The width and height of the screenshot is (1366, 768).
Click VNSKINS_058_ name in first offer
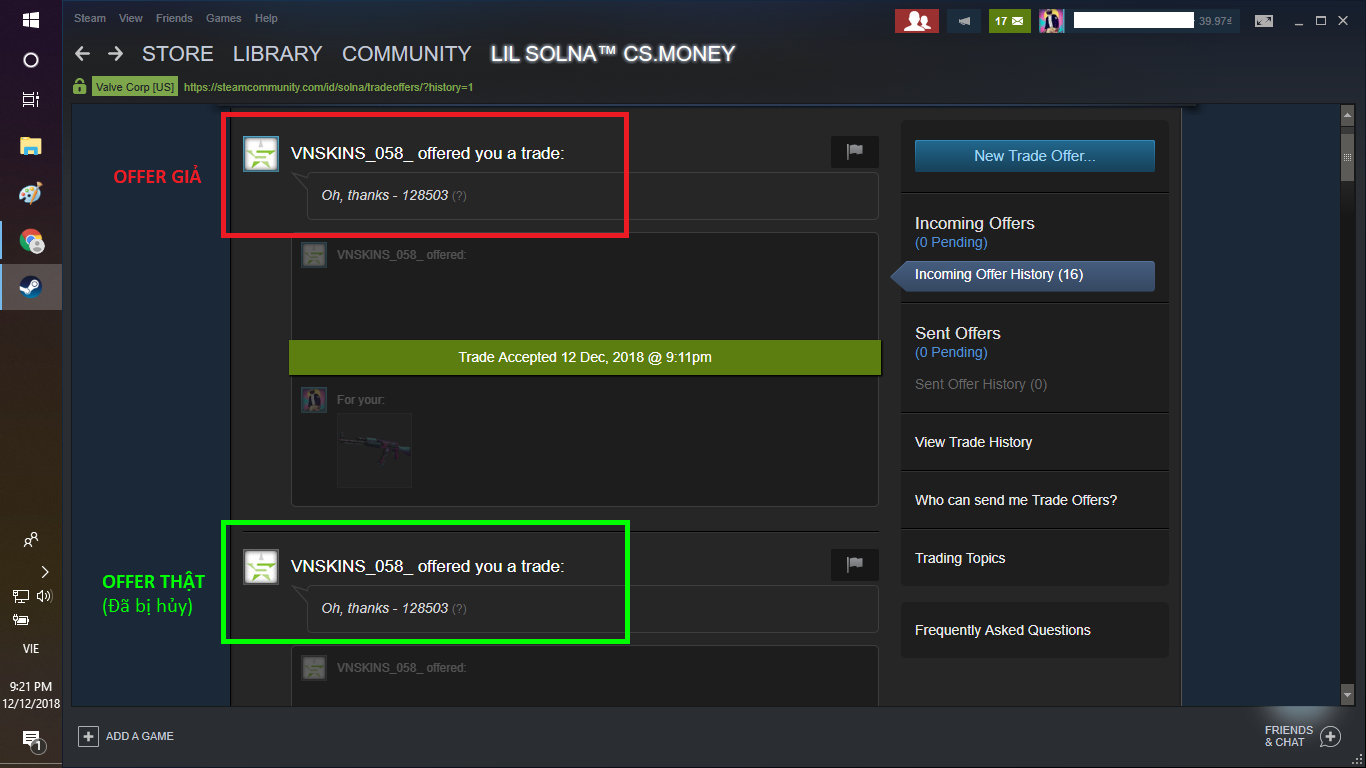(352, 153)
